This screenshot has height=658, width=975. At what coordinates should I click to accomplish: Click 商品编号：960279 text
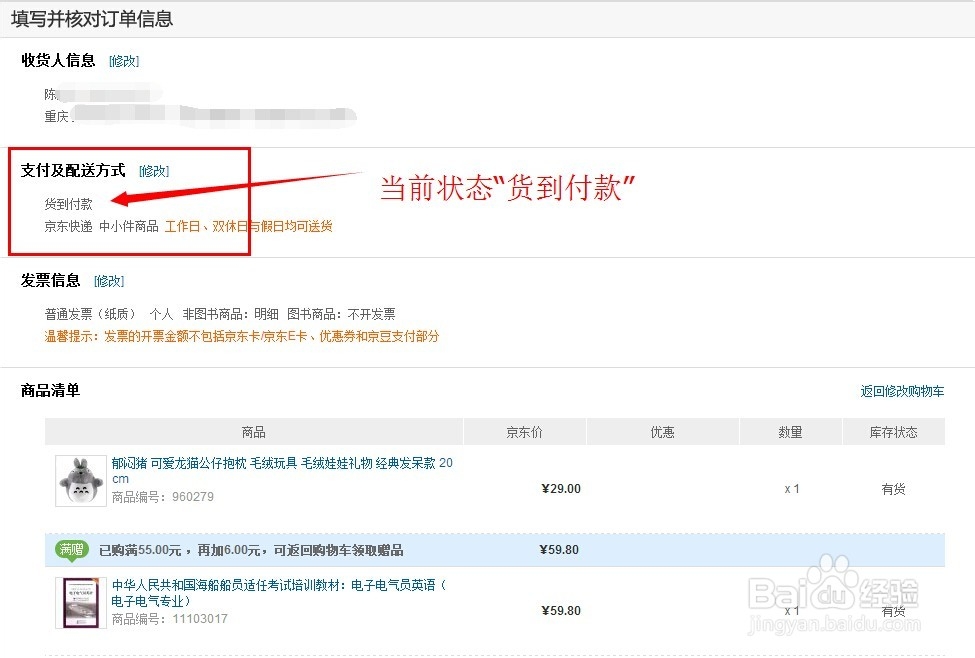163,497
